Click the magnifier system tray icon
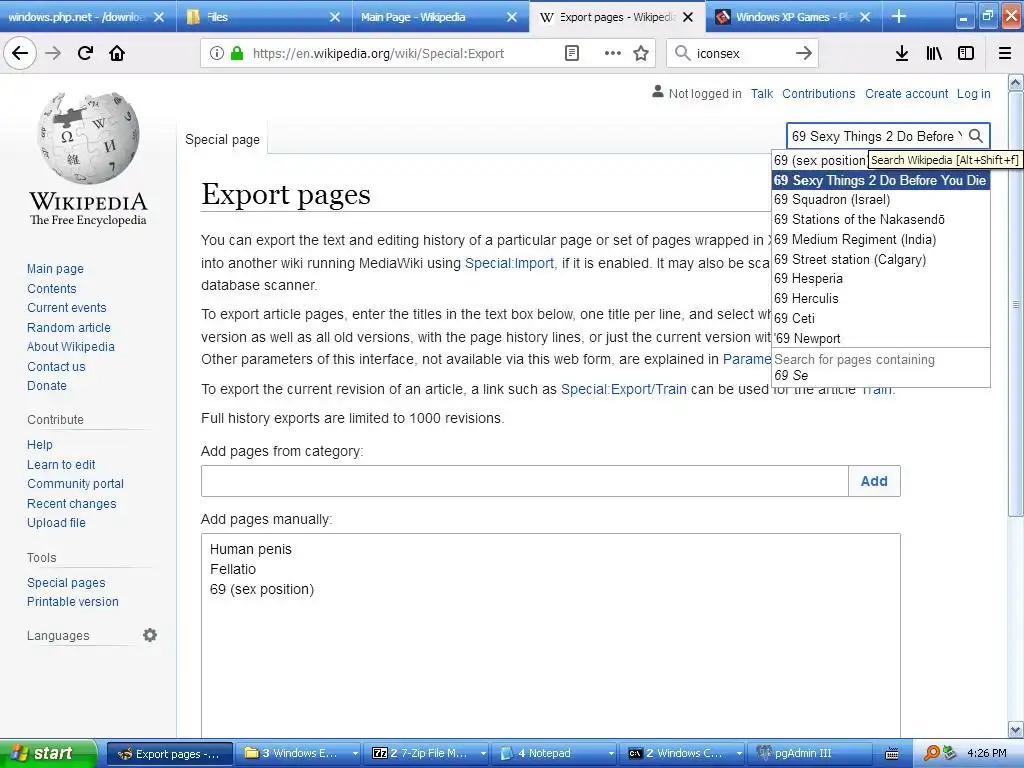Image resolution: width=1024 pixels, height=768 pixels. (932, 753)
